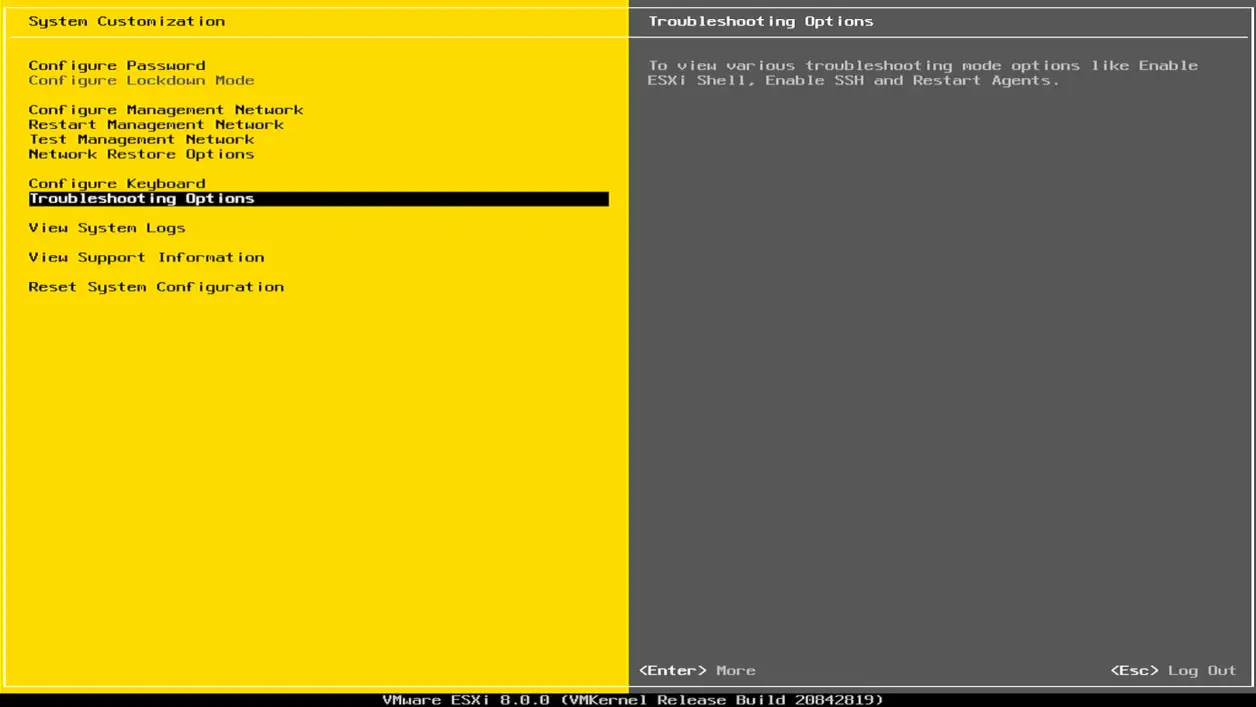Viewport: 1256px width, 707px height.
Task: Click the VMware ESXi 8.0.0 build text
Action: click(633, 700)
